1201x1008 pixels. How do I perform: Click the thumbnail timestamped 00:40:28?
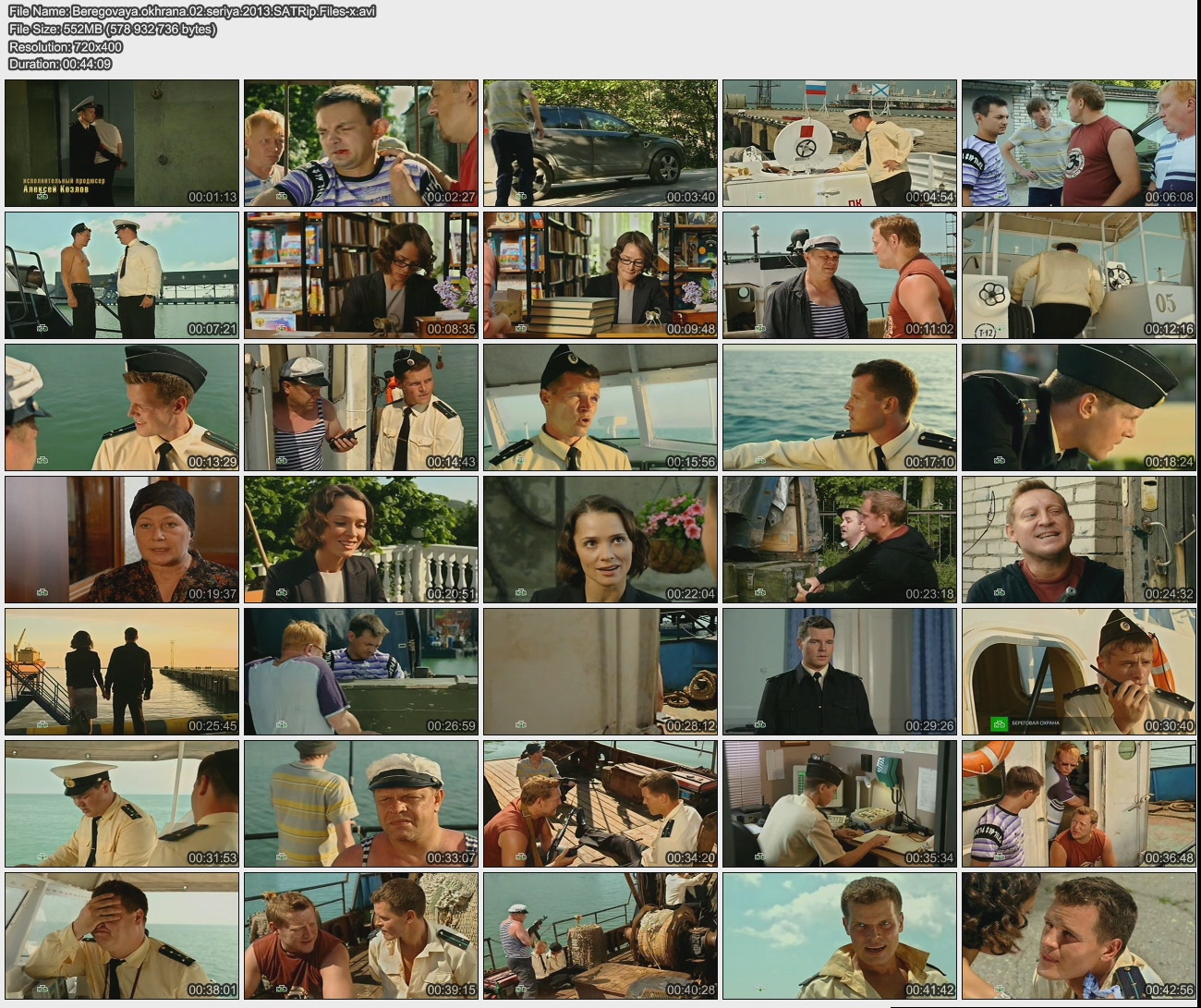tap(600, 936)
